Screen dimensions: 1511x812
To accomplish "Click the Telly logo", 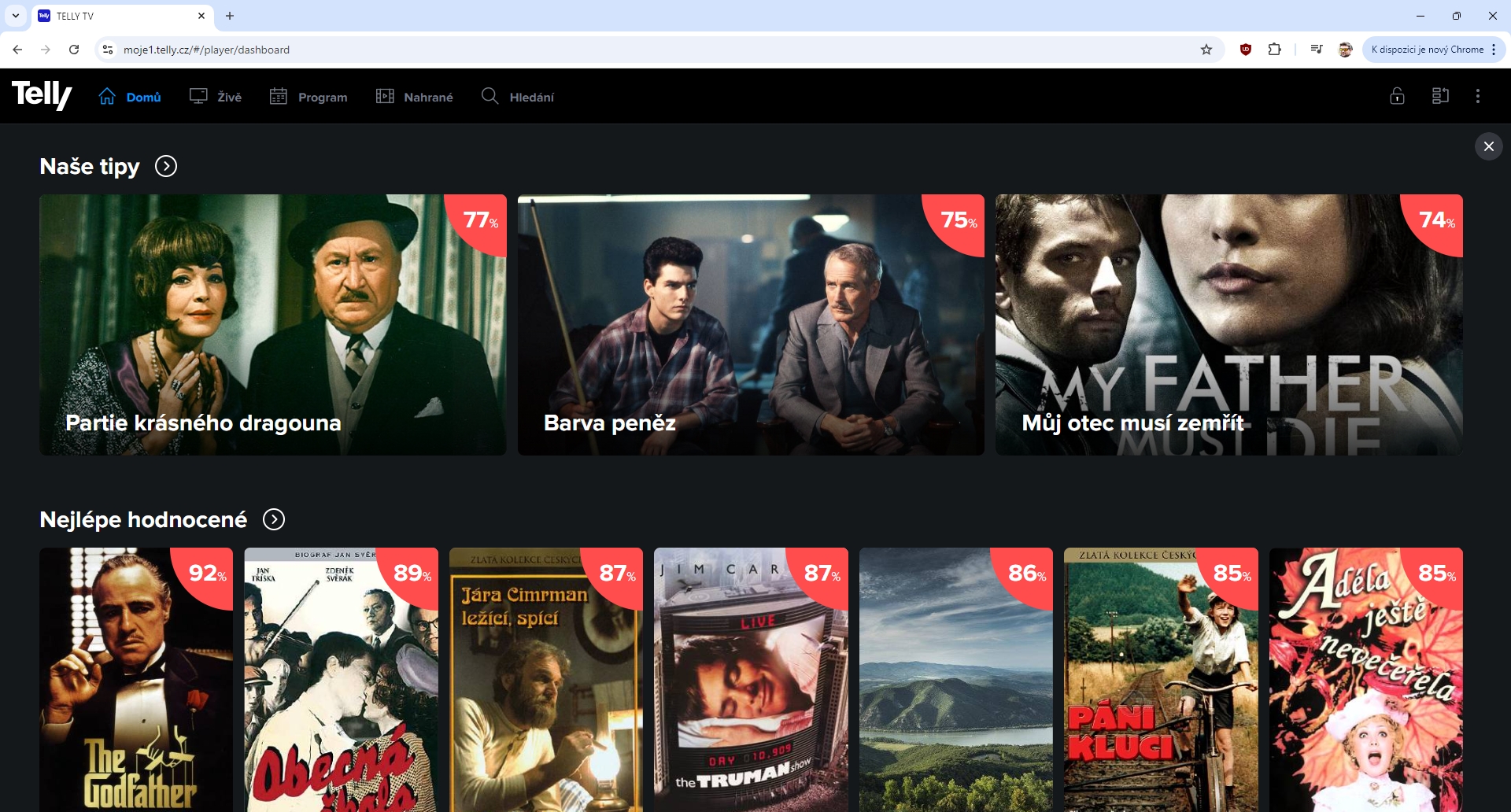I will (42, 95).
